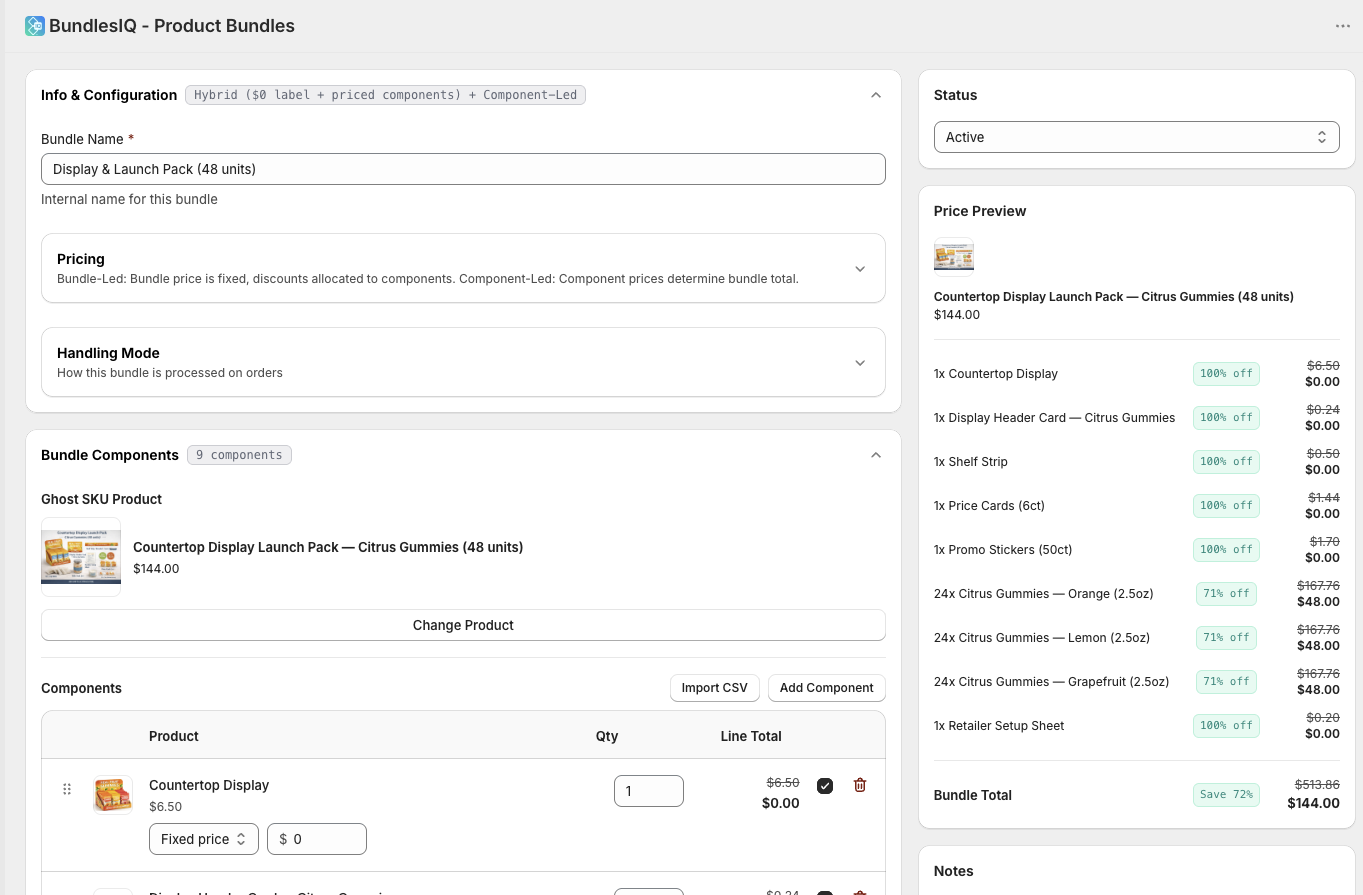The image size is (1363, 895).
Task: Collapse the Info & Configuration section
Action: (x=876, y=95)
